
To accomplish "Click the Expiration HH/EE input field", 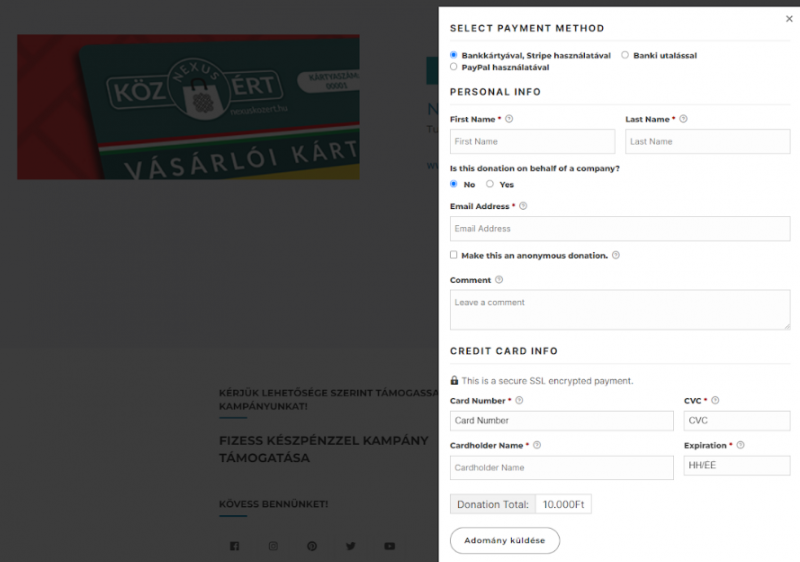I will pos(737,465).
